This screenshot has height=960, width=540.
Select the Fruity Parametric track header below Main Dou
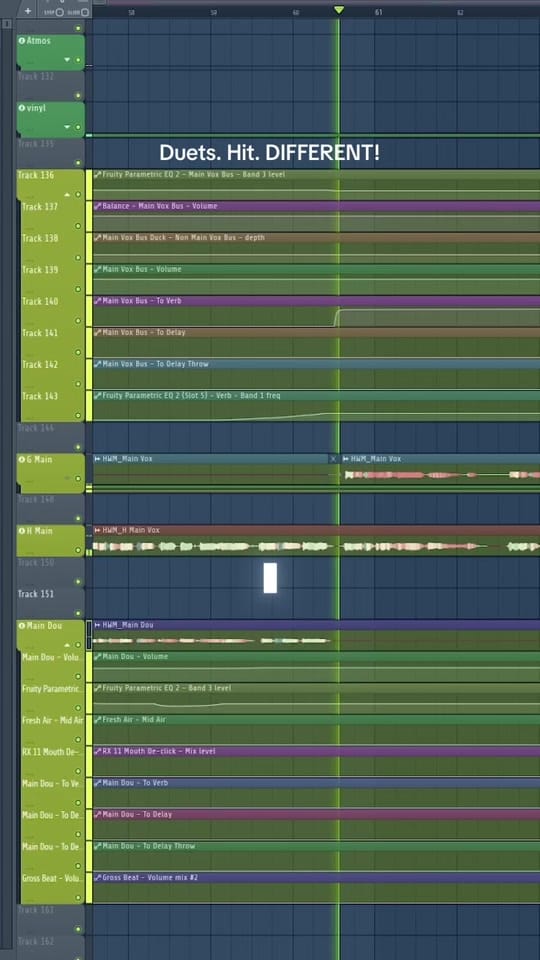click(51, 698)
